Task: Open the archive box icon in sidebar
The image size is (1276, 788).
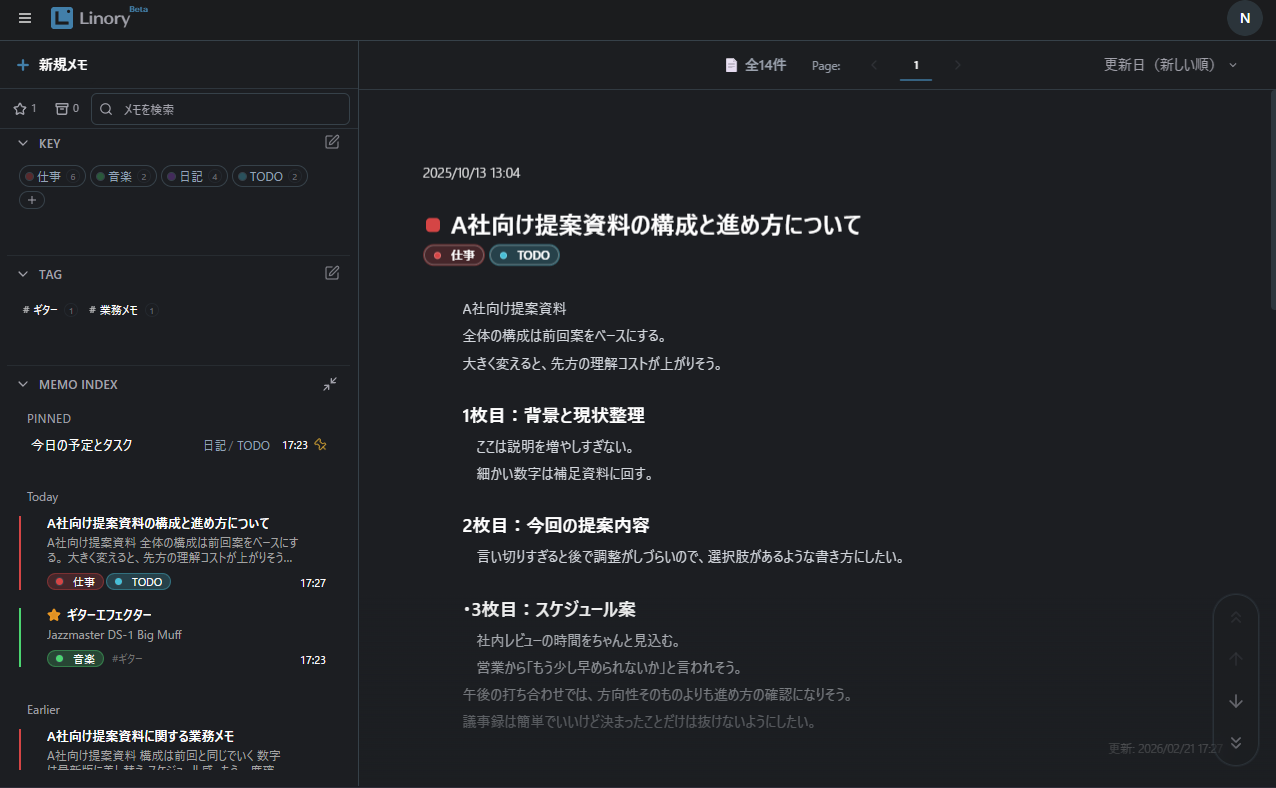Action: click(x=62, y=108)
